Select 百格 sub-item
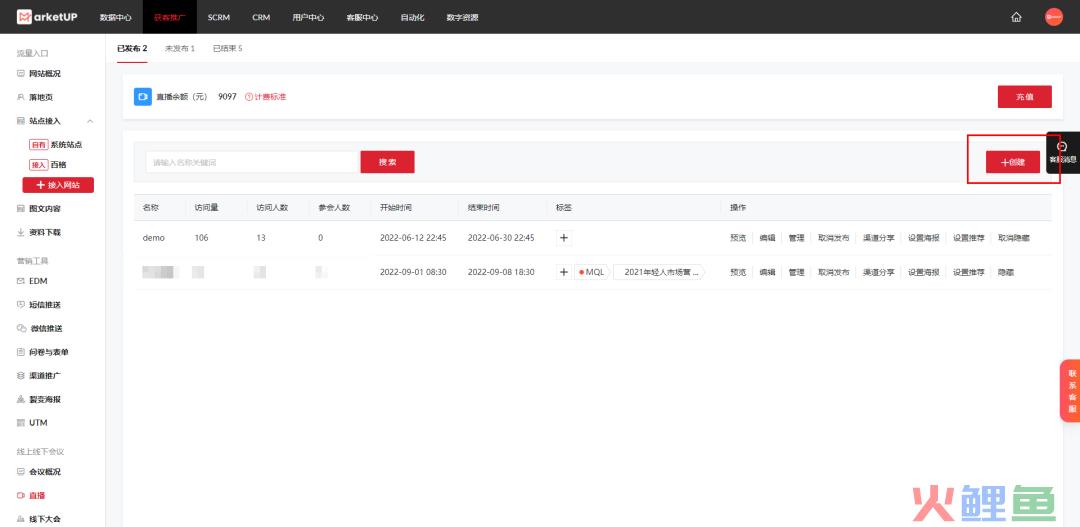This screenshot has height=527, width=1080. tap(58, 165)
